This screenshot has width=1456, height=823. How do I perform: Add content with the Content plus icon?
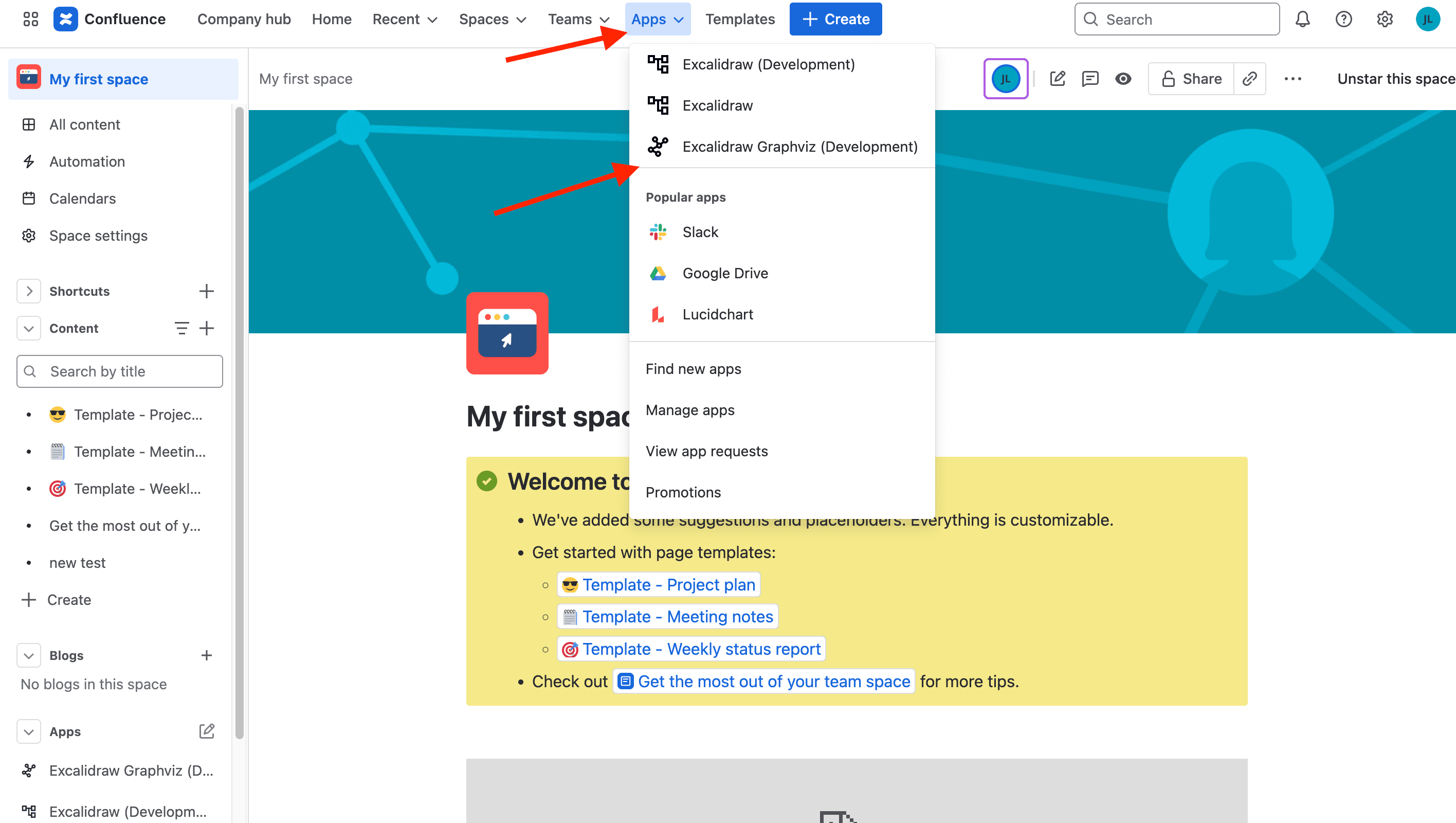coord(206,328)
